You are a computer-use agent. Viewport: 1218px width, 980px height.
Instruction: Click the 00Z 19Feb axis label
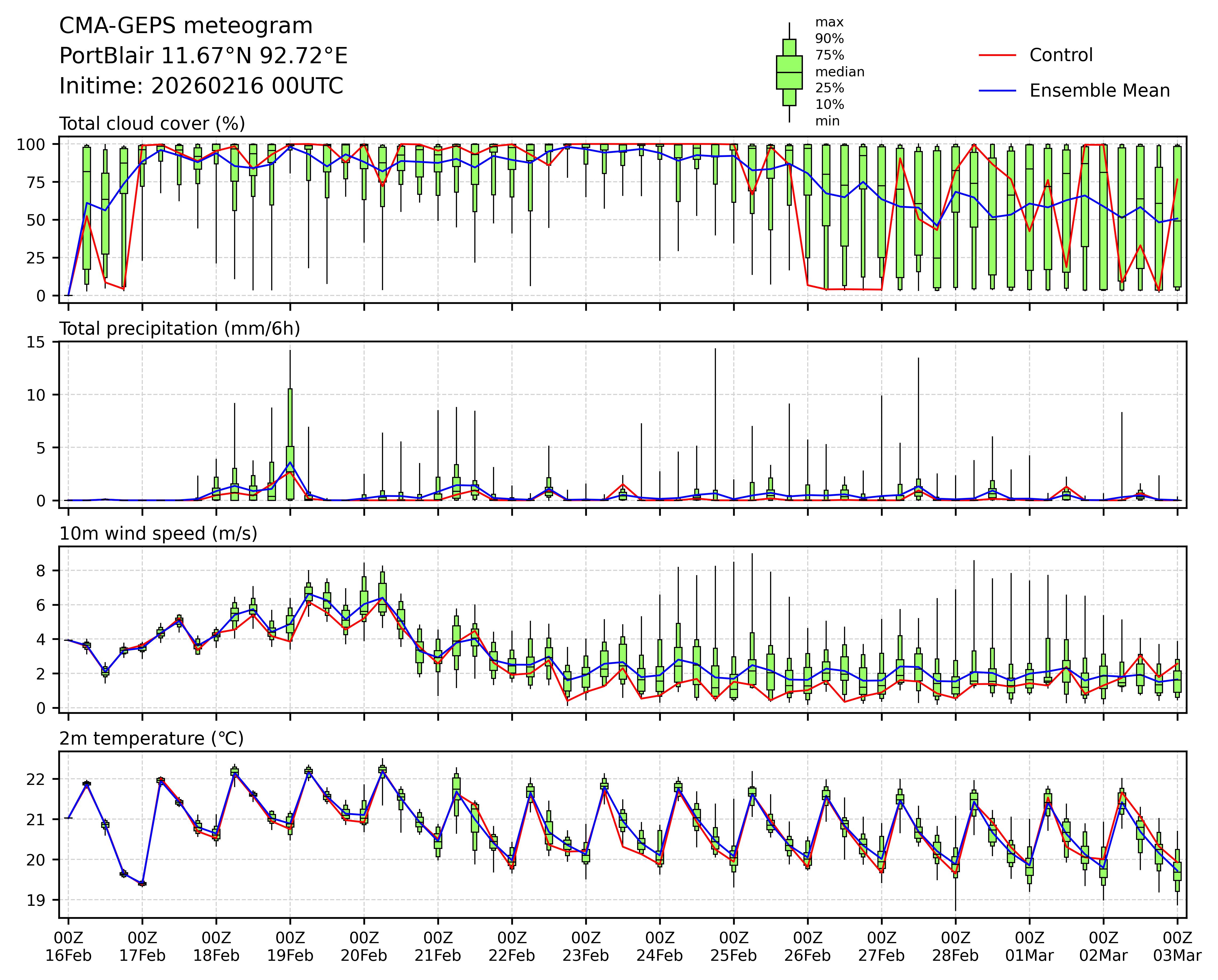pyautogui.click(x=290, y=947)
